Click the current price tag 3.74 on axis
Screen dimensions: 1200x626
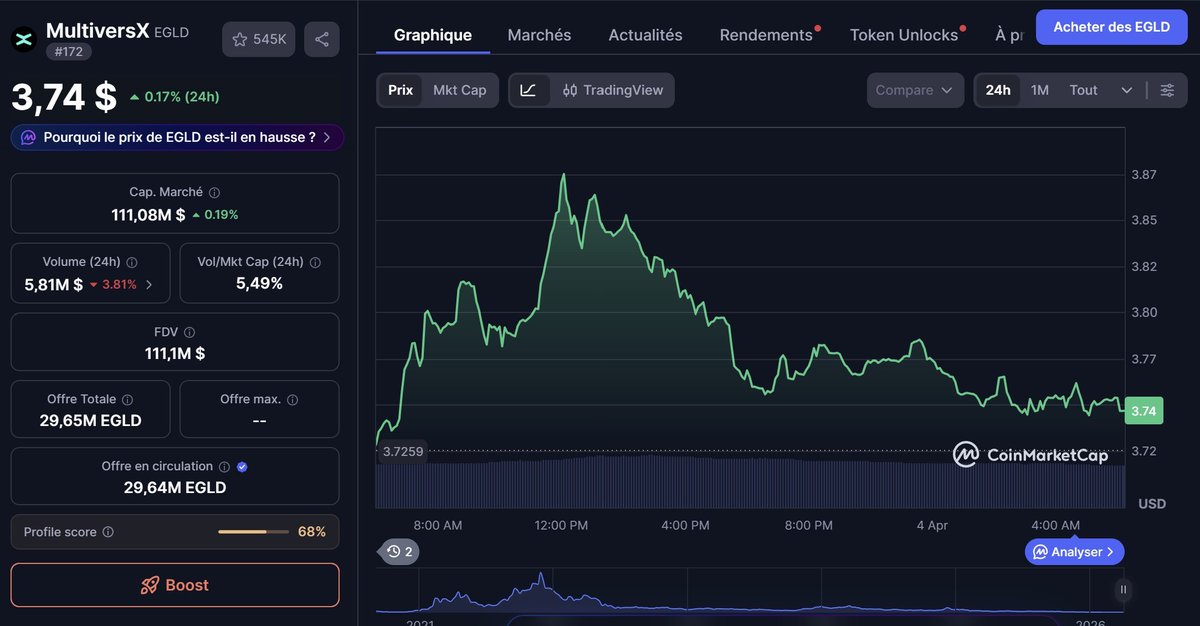[x=1144, y=411]
